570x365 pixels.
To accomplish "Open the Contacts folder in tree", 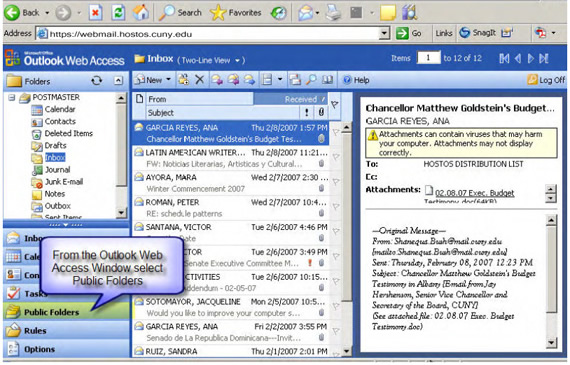I will click(x=53, y=121).
